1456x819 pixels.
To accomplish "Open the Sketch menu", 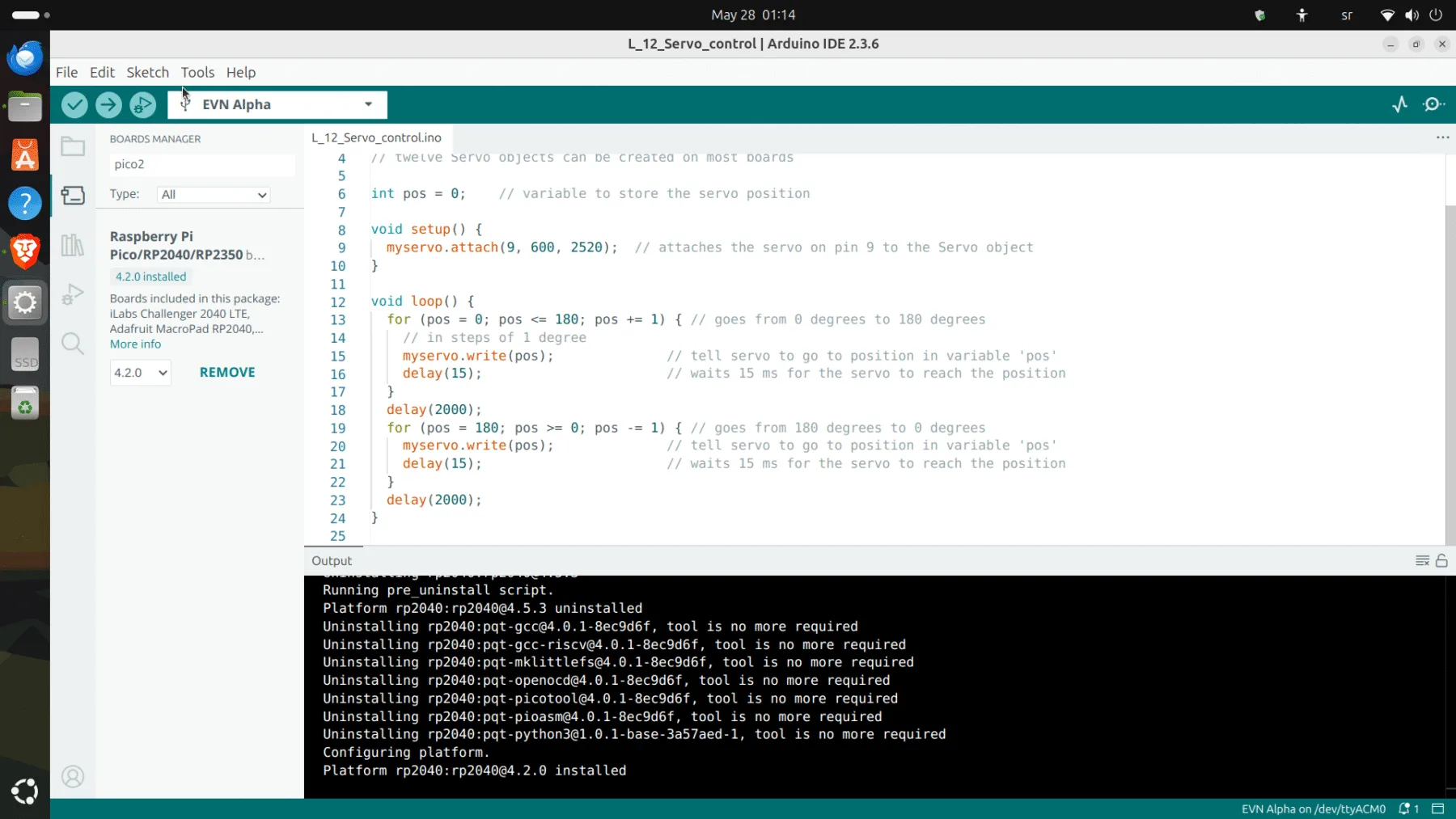I will [147, 72].
